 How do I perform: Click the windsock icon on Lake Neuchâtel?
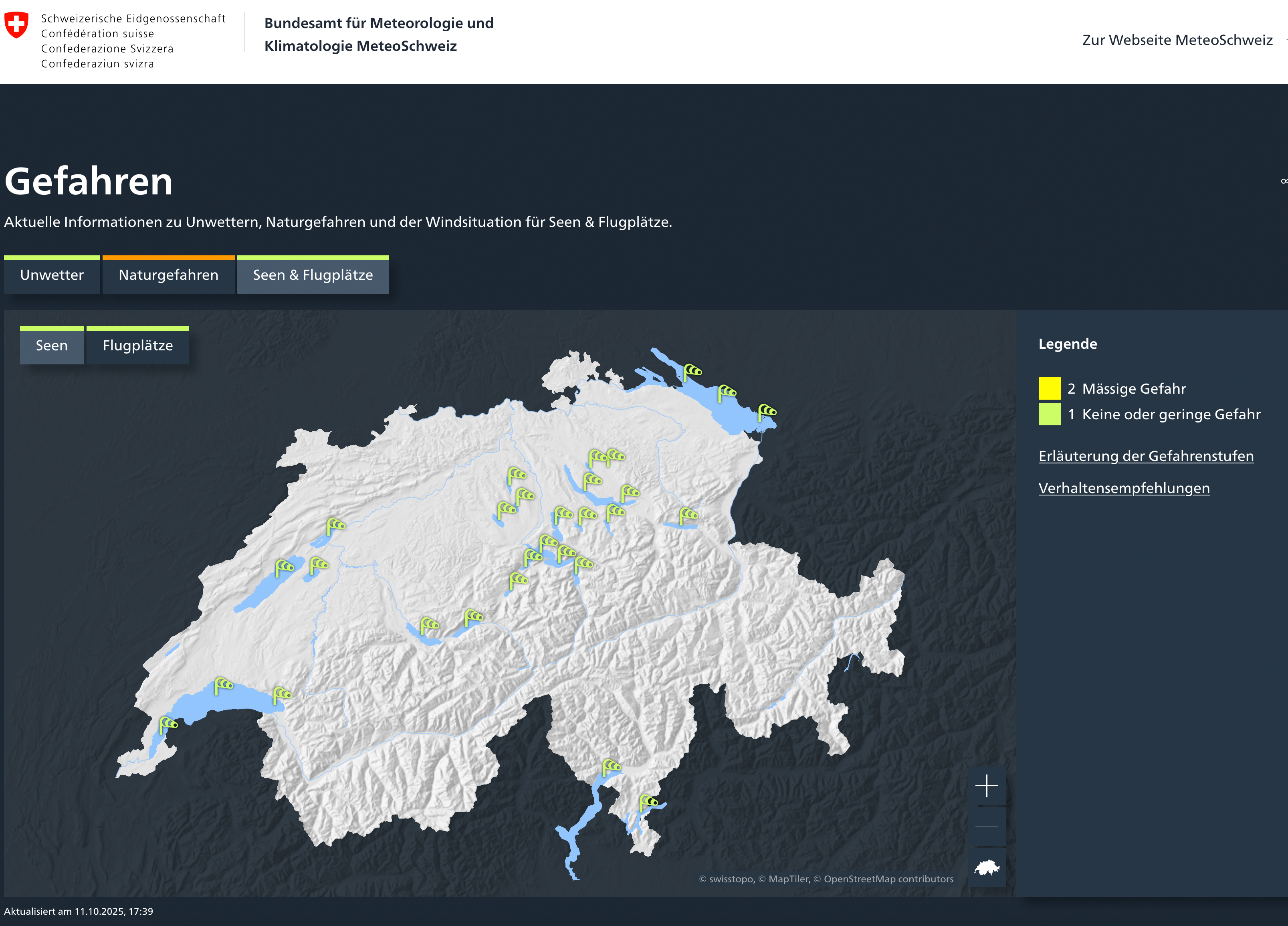click(x=284, y=567)
